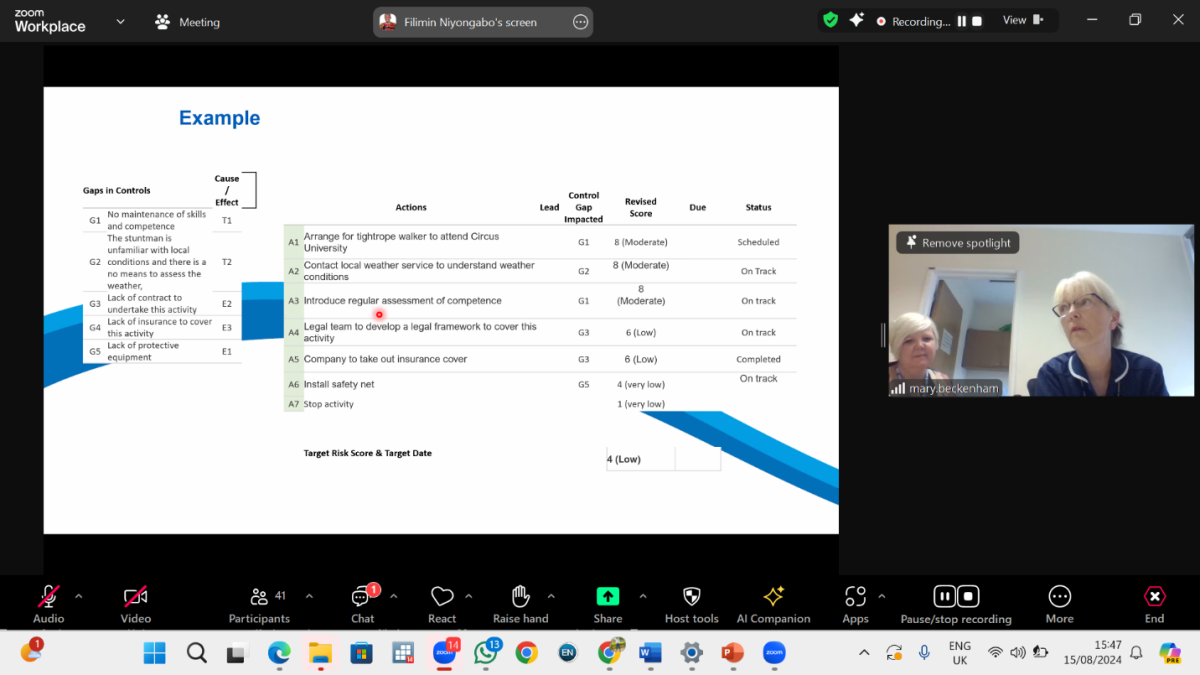Expand raise hand options arrow
This screenshot has width=1200, height=675.
(x=551, y=596)
